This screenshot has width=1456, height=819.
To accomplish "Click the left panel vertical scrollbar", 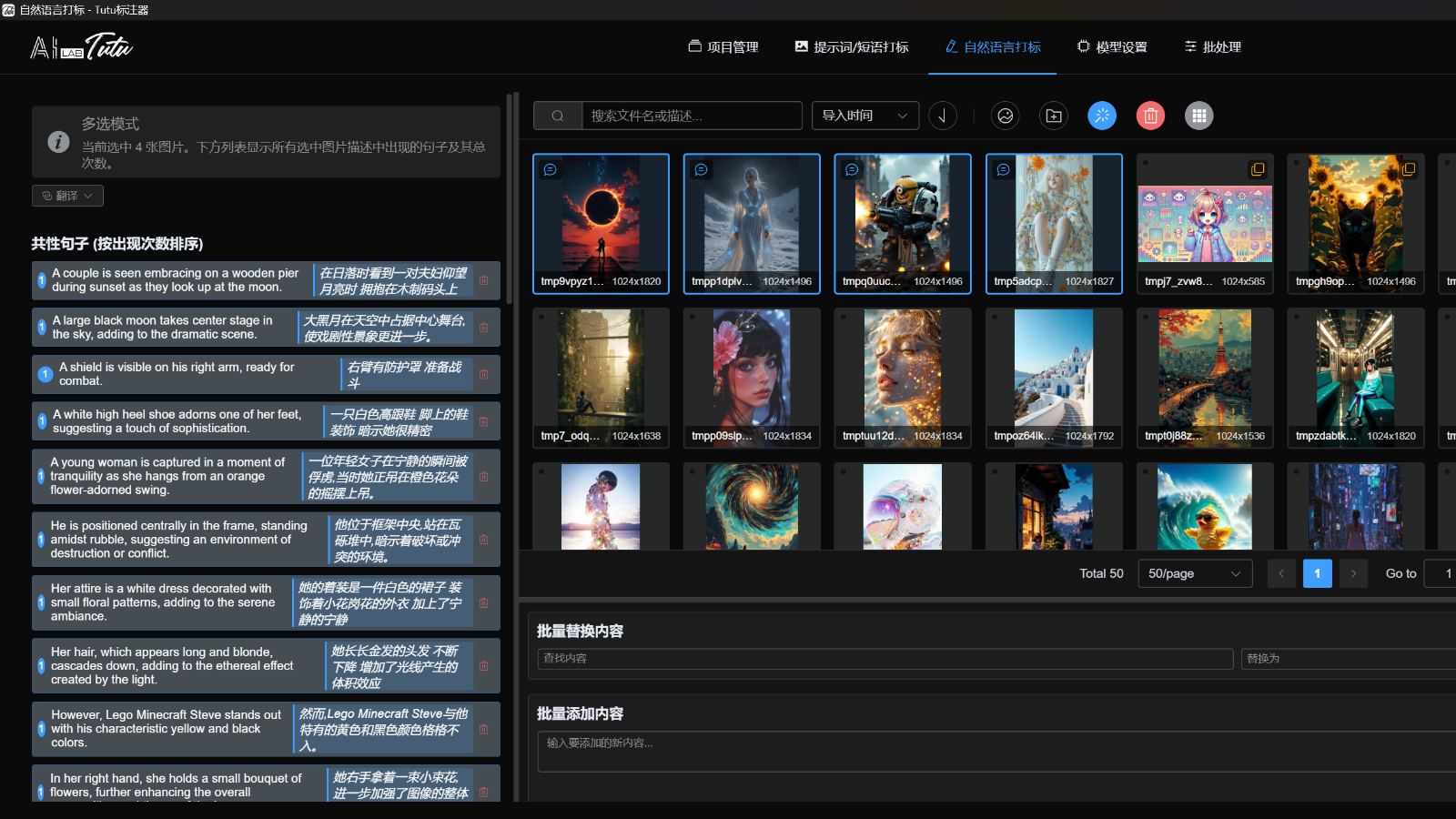I will click(510, 198).
